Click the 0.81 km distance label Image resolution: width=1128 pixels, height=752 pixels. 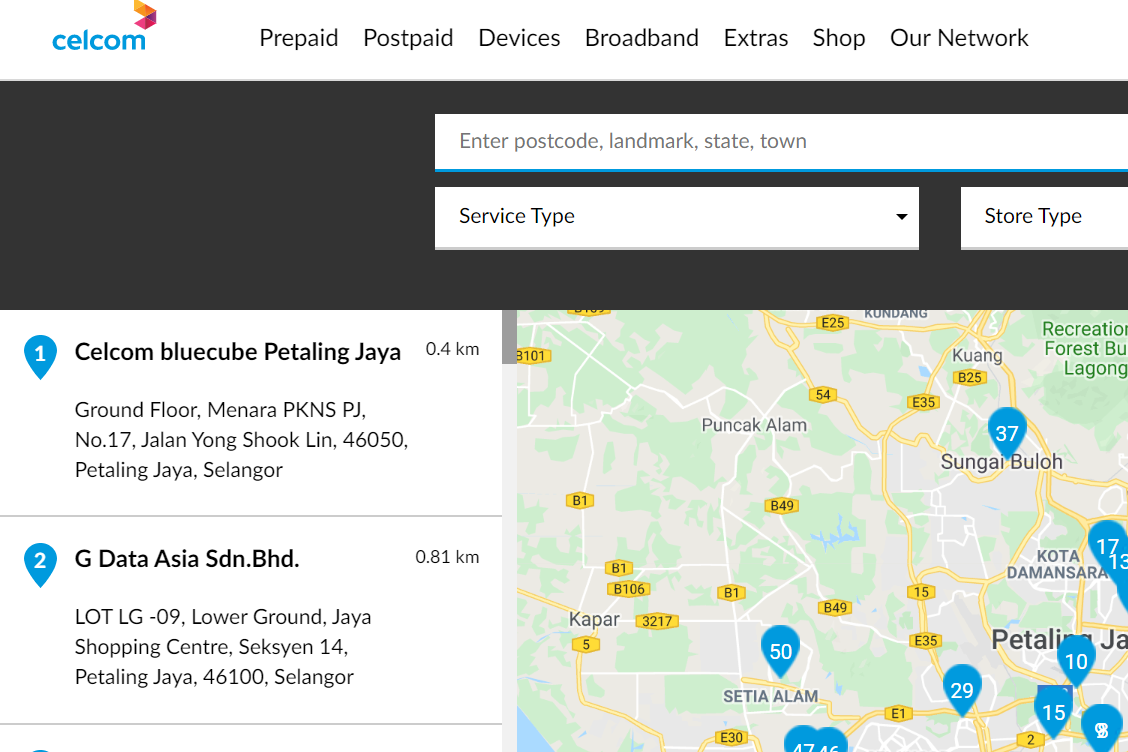click(447, 557)
